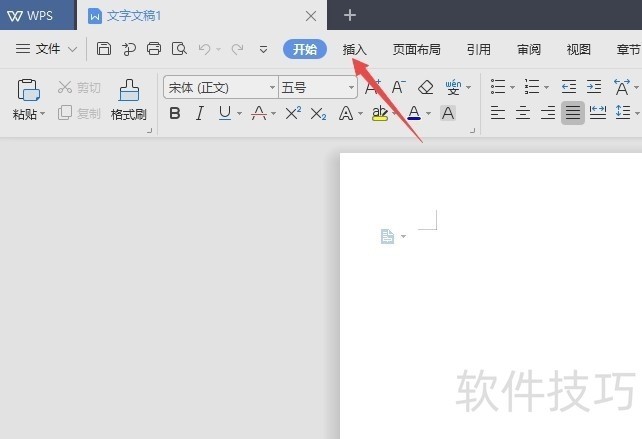
Task: Toggle Center alignment
Action: [523, 112]
